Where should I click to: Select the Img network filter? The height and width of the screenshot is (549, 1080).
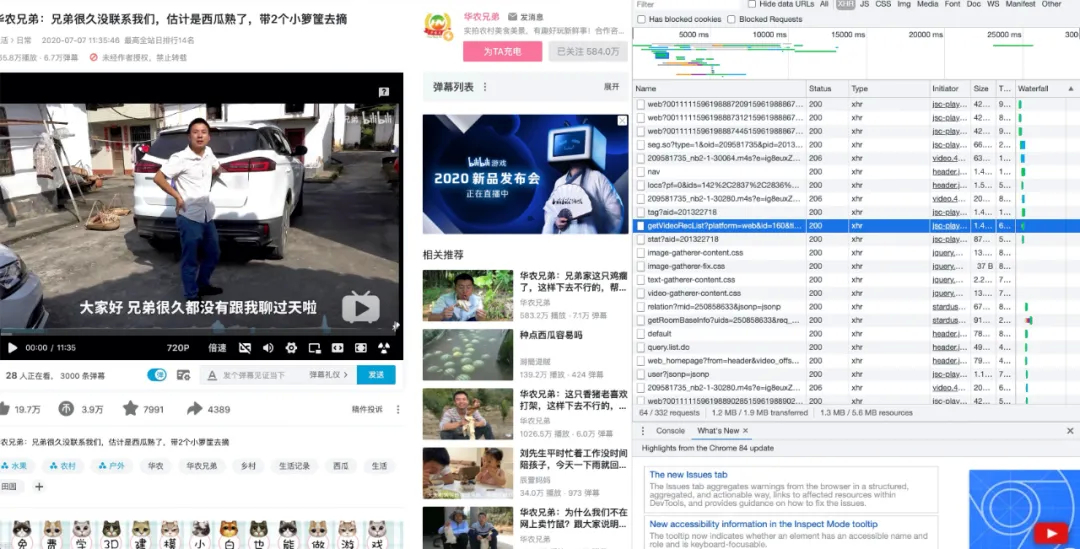(x=904, y=4)
